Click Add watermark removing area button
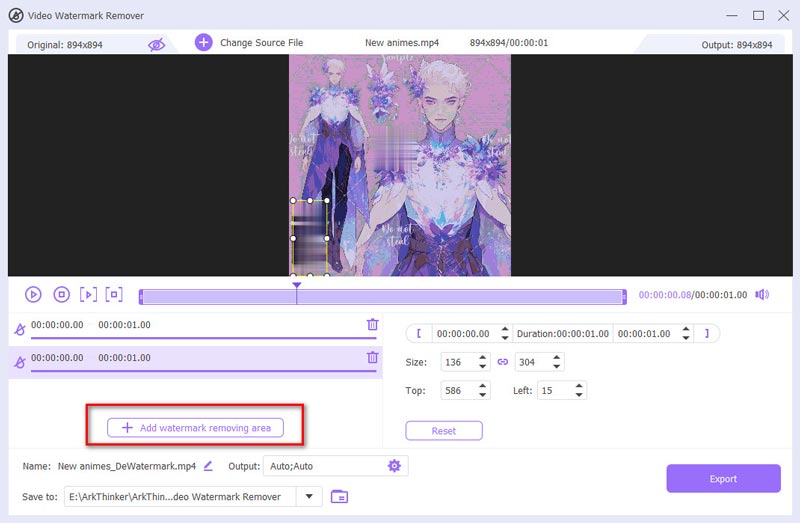Screen dimensions: 800x523 click(195, 428)
